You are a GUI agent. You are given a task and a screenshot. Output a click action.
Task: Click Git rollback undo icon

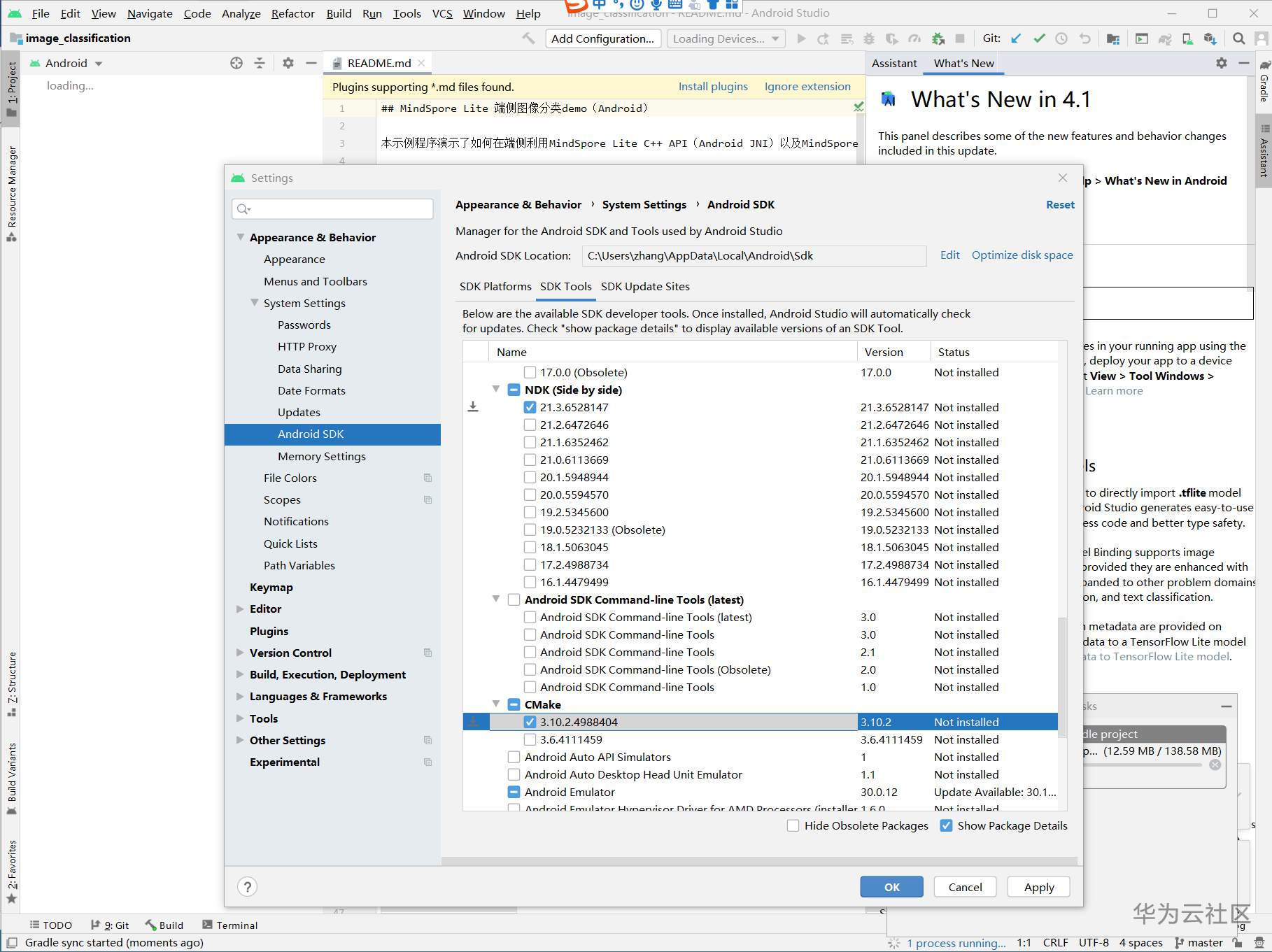tap(1084, 38)
